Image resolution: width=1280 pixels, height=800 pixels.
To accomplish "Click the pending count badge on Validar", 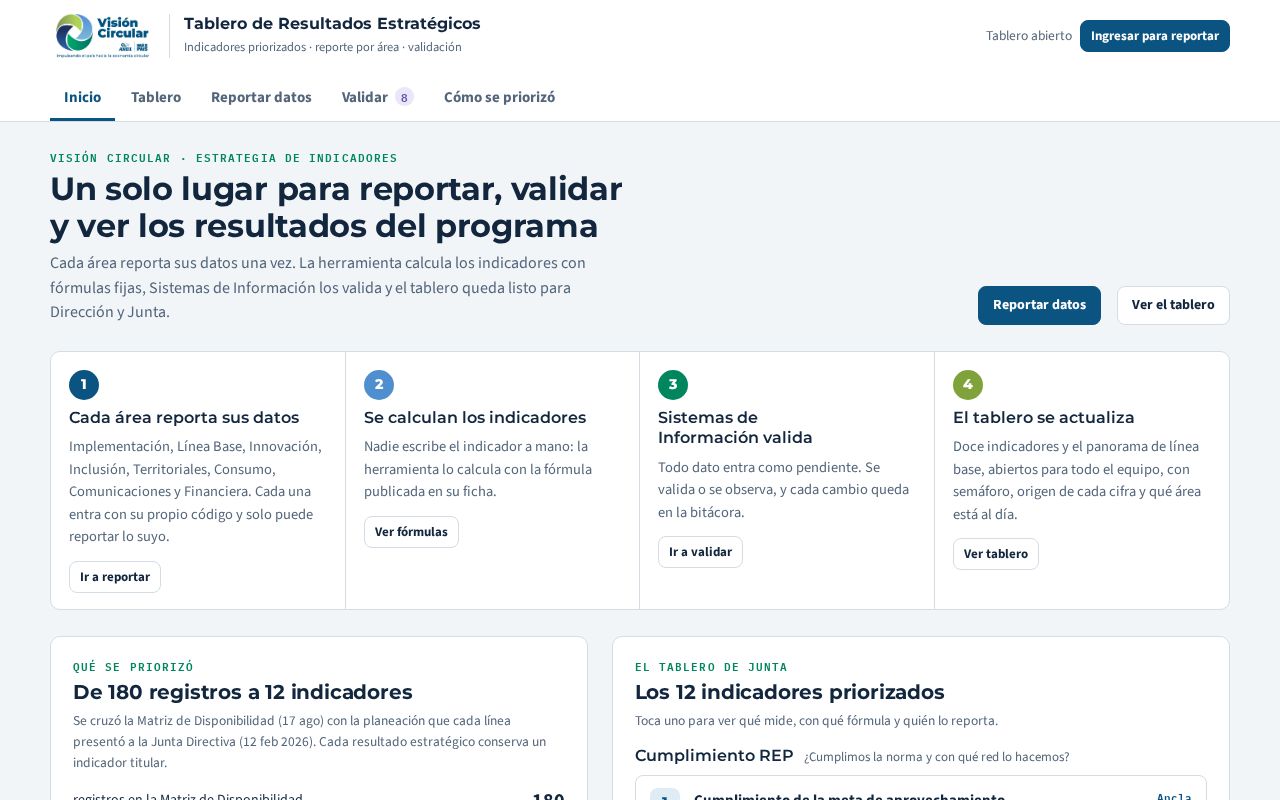I will 404,97.
